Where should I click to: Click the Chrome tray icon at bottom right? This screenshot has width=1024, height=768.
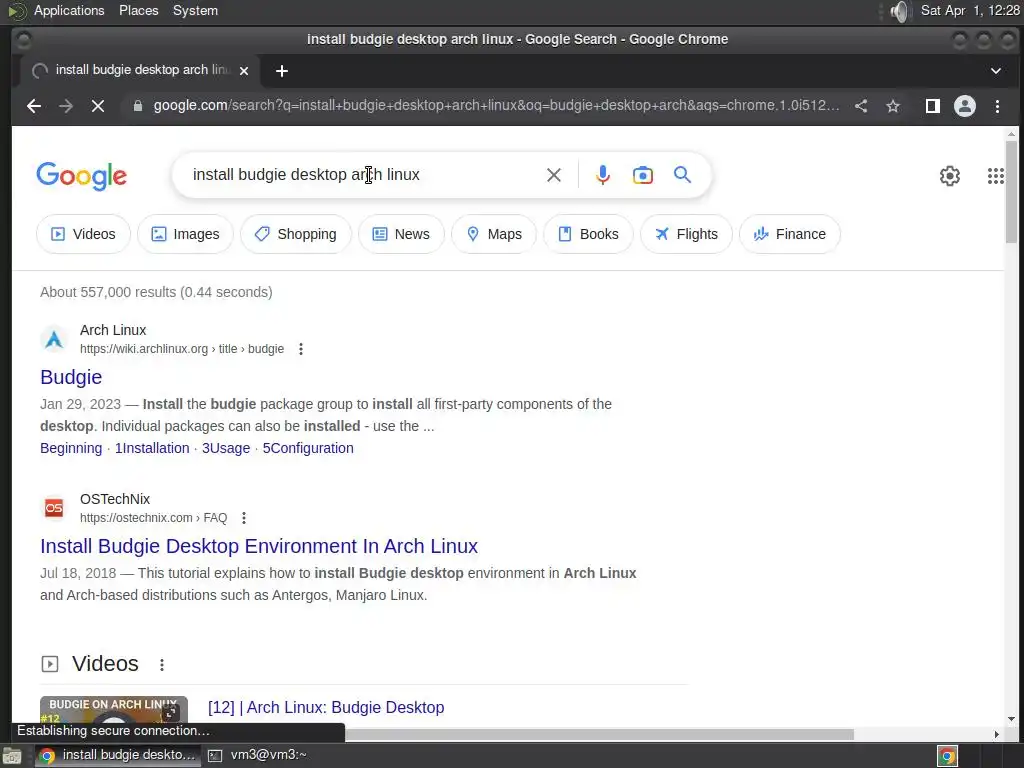click(947, 756)
